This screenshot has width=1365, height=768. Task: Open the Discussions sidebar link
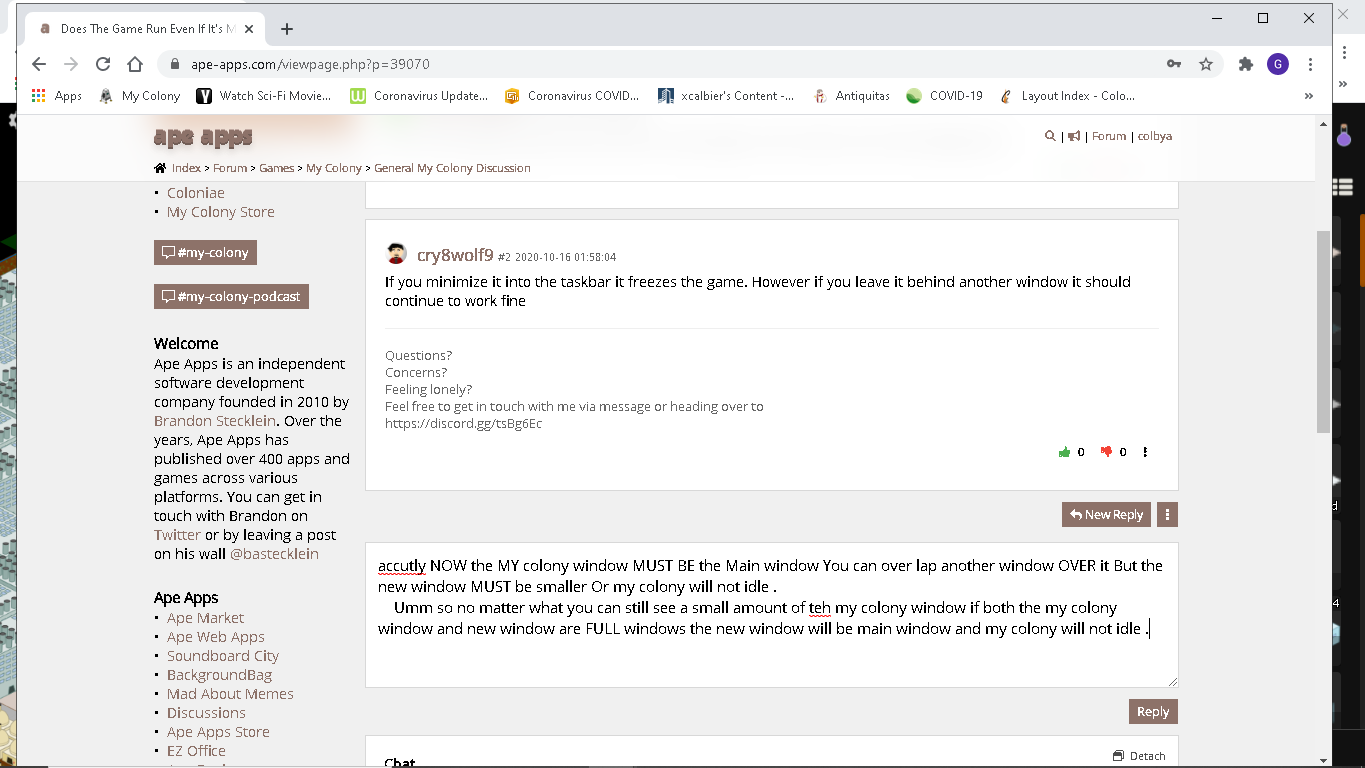click(x=206, y=713)
